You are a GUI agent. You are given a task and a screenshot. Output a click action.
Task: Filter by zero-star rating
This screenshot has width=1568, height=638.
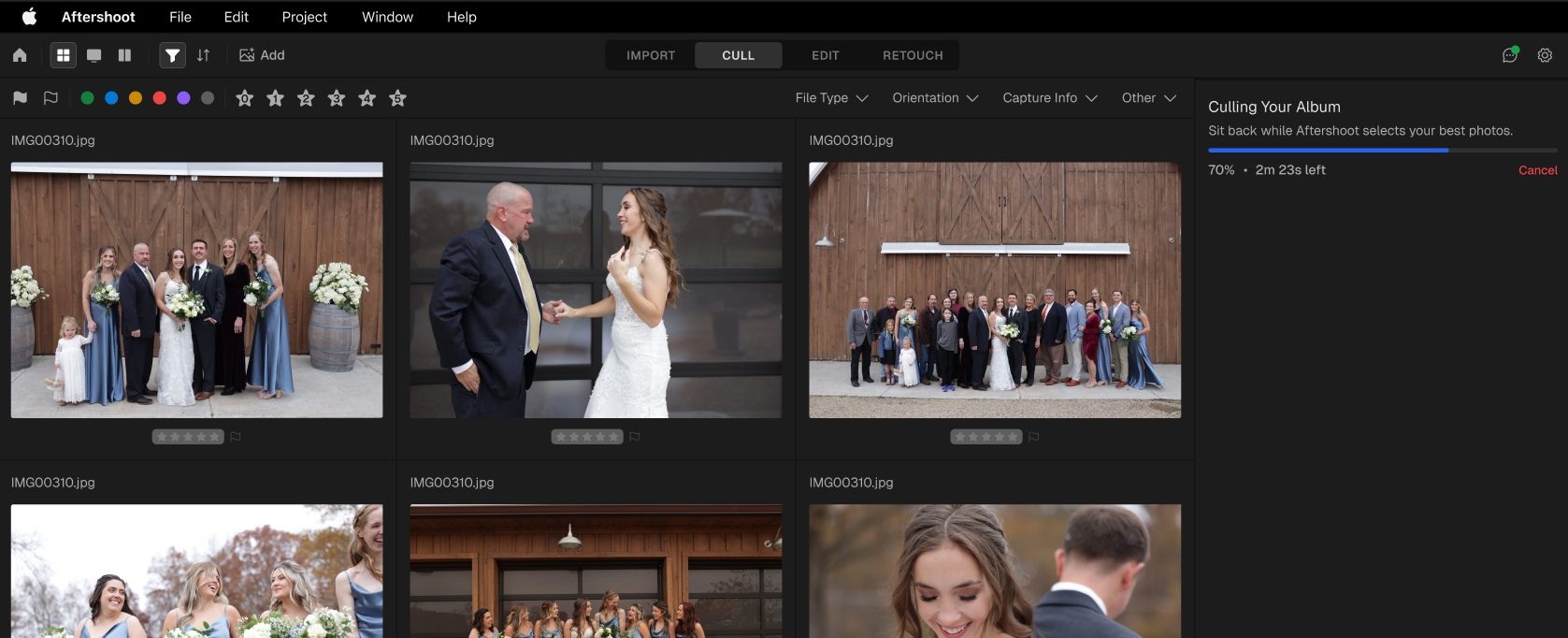click(245, 98)
